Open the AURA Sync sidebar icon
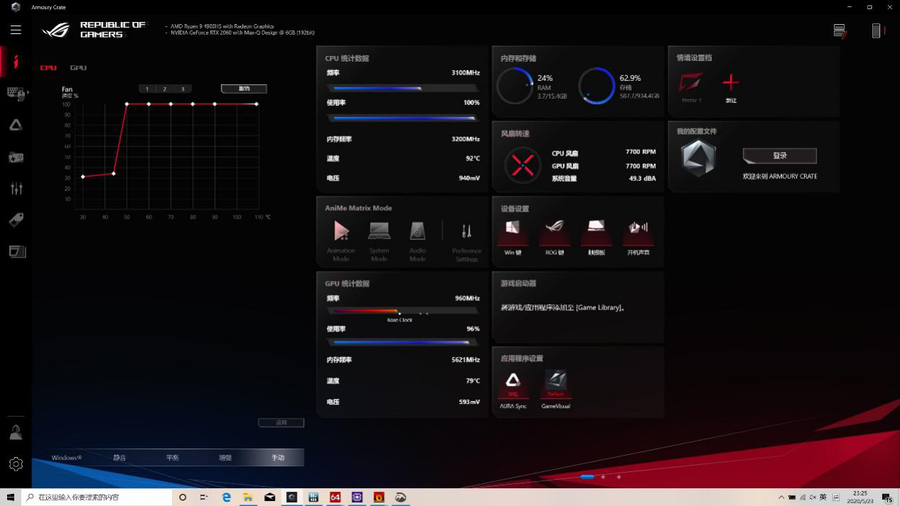900x506 pixels. click(x=16, y=125)
